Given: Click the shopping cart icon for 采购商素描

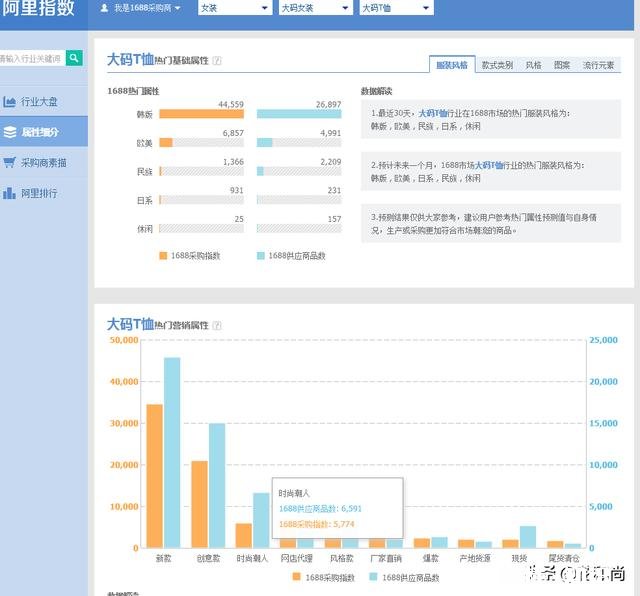Looking at the screenshot, I should [10, 162].
